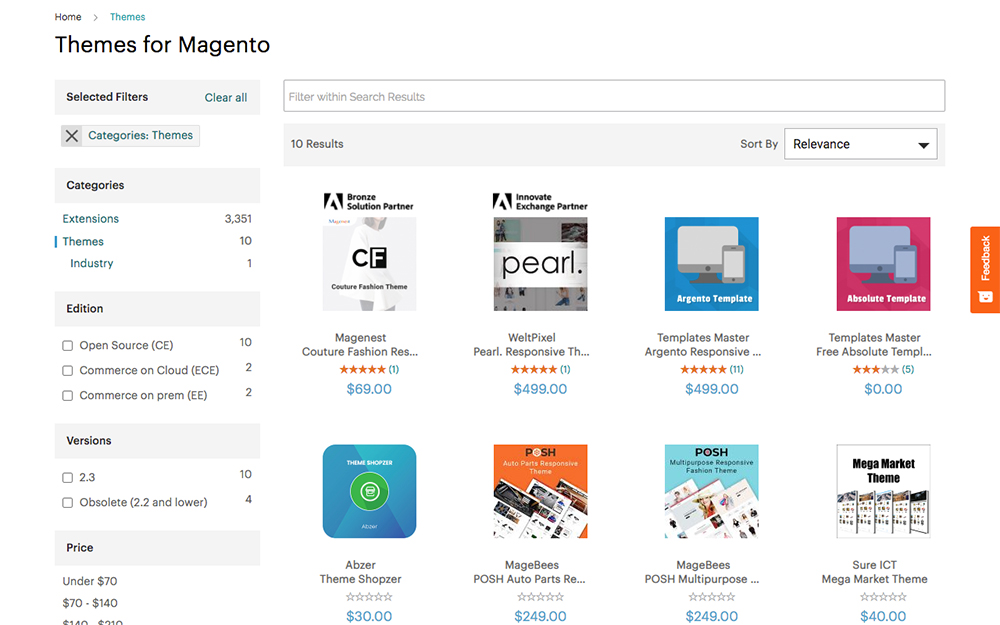Select the 2.3 version checkbox
This screenshot has width=1000, height=625.
coord(68,478)
